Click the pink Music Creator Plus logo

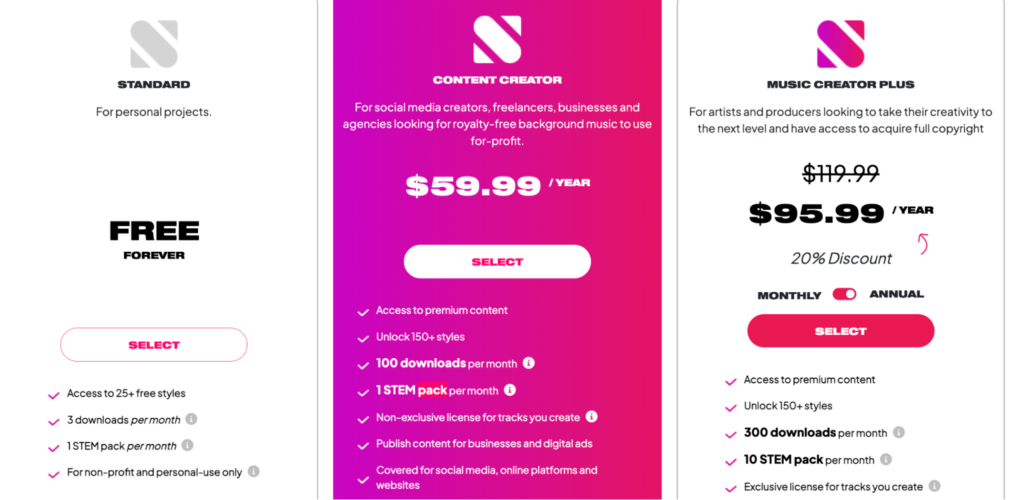coord(841,44)
